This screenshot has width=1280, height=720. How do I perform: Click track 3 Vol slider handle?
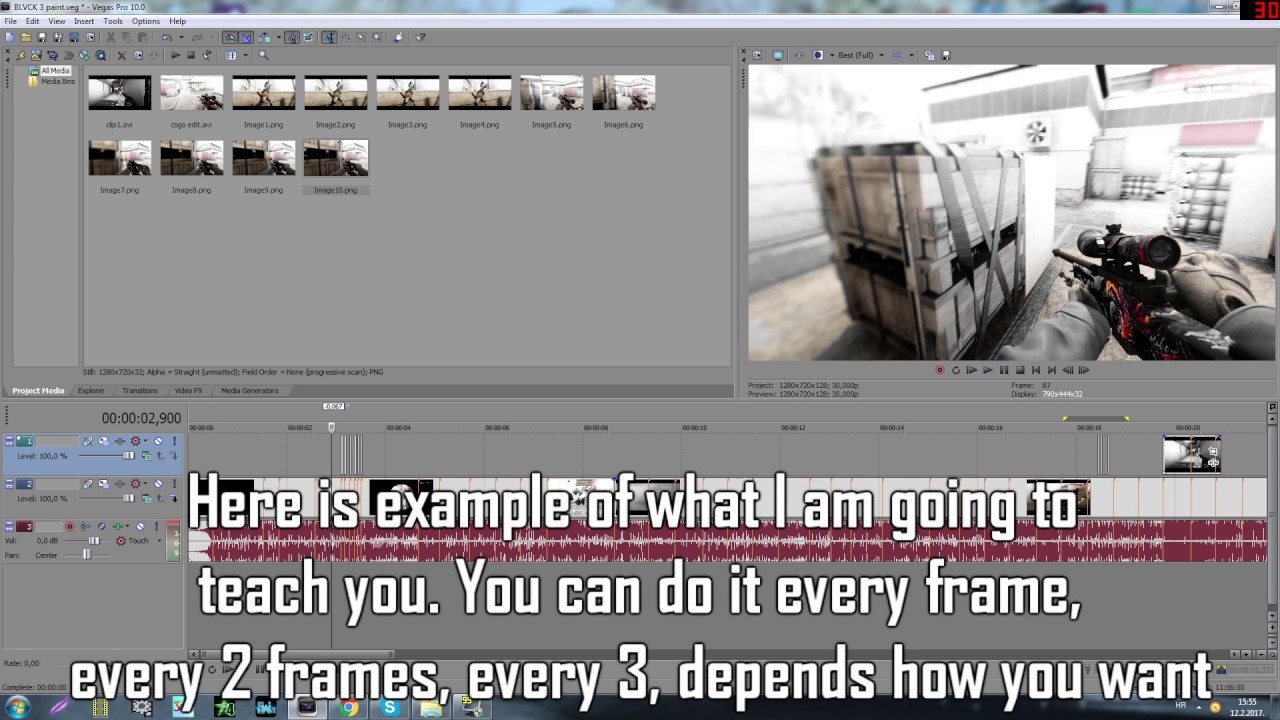[94, 541]
